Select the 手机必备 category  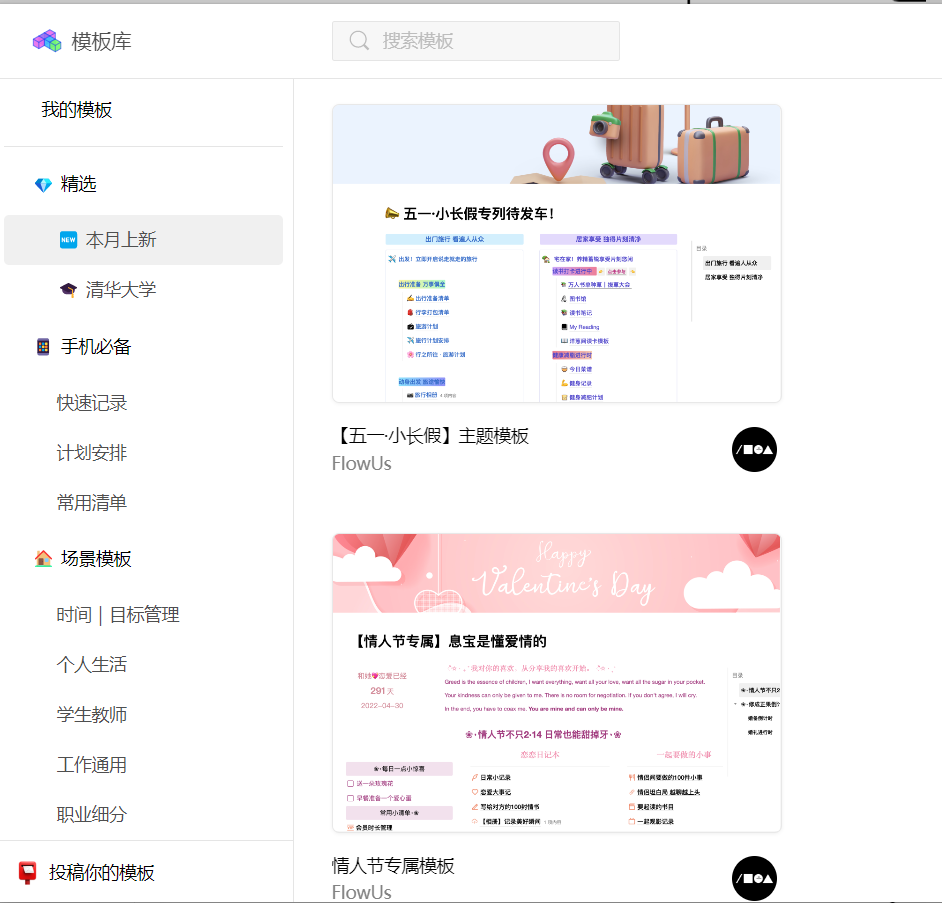click(x=96, y=347)
